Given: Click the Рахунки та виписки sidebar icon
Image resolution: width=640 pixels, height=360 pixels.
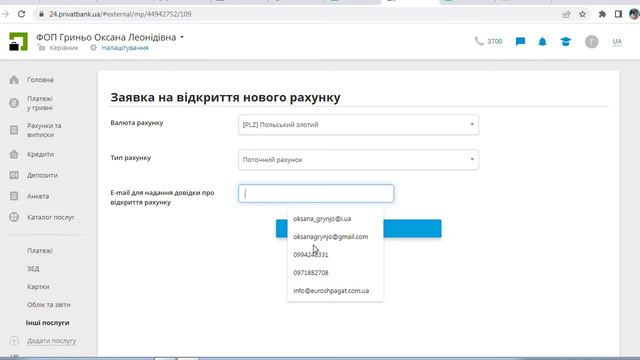Looking at the screenshot, I should [14, 130].
